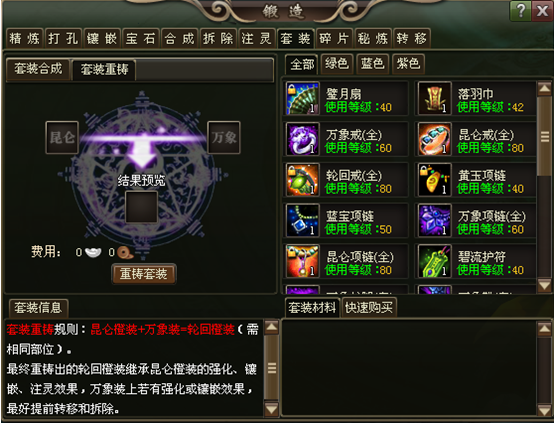
Task: Select the 昆仑戒(全) ring icon
Action: pos(435,139)
